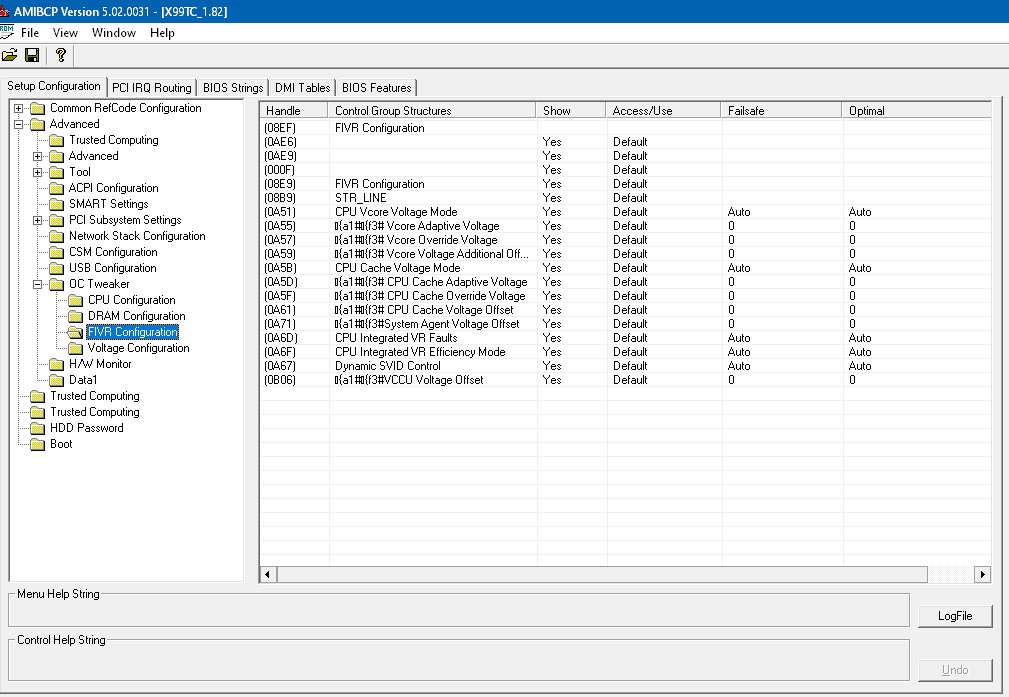Select the HDD Password tree item
This screenshot has height=697, width=1009.
coord(86,428)
